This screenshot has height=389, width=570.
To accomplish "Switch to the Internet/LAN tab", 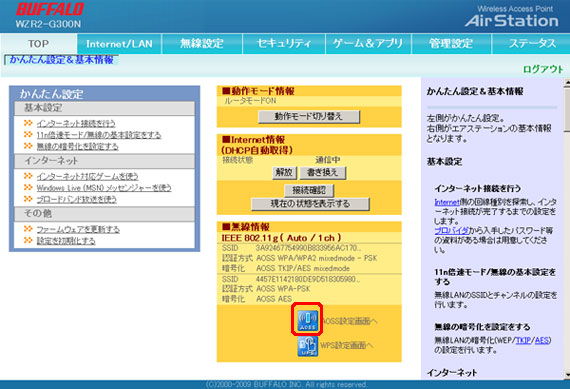I will (x=119, y=44).
